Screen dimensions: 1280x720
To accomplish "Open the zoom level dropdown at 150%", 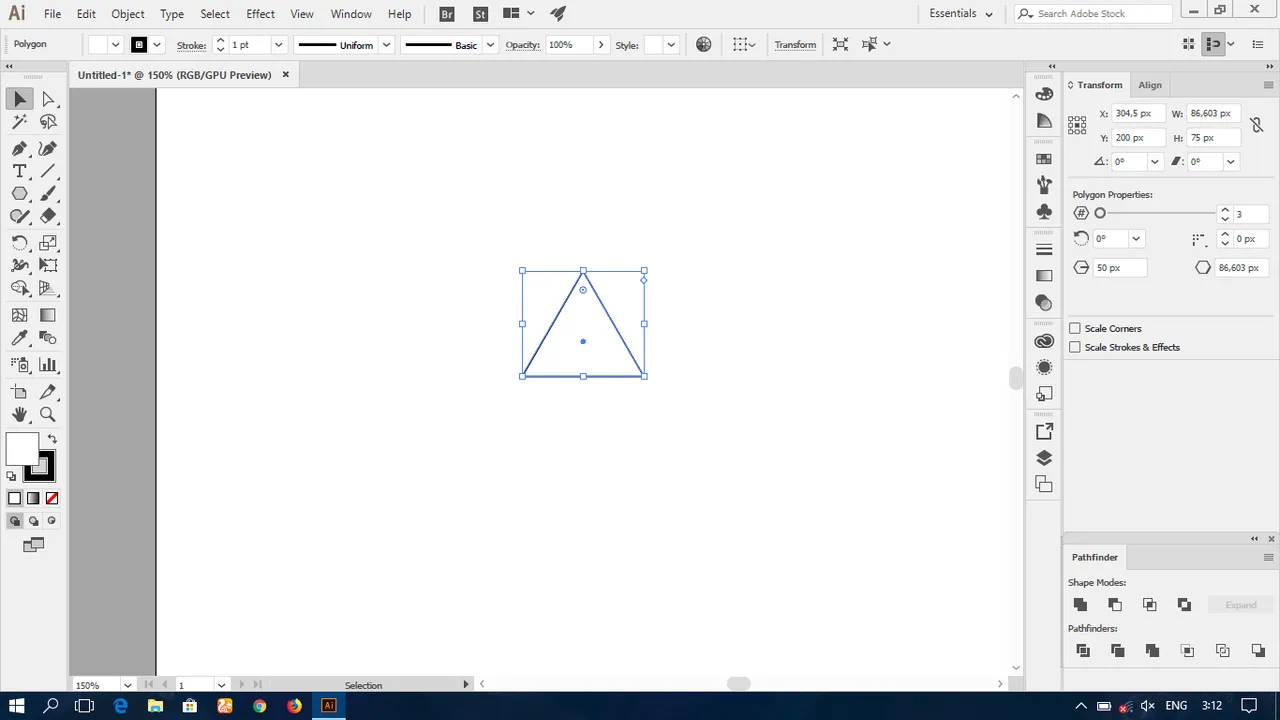I will [127, 685].
